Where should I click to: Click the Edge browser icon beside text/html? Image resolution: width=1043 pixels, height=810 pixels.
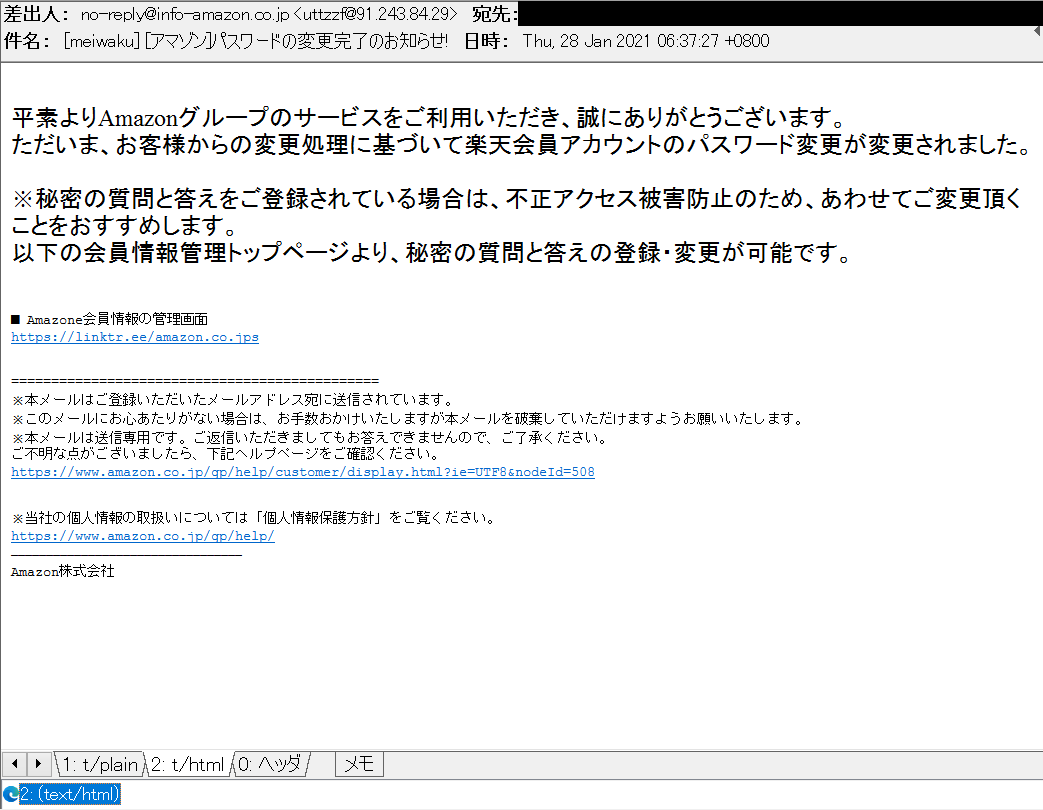[x=11, y=794]
